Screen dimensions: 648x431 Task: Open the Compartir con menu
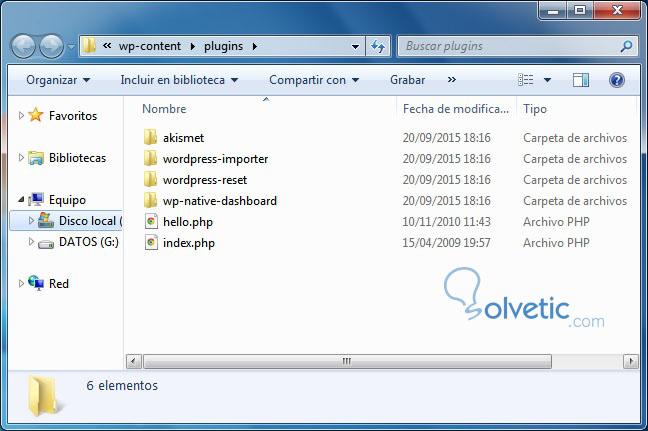314,80
